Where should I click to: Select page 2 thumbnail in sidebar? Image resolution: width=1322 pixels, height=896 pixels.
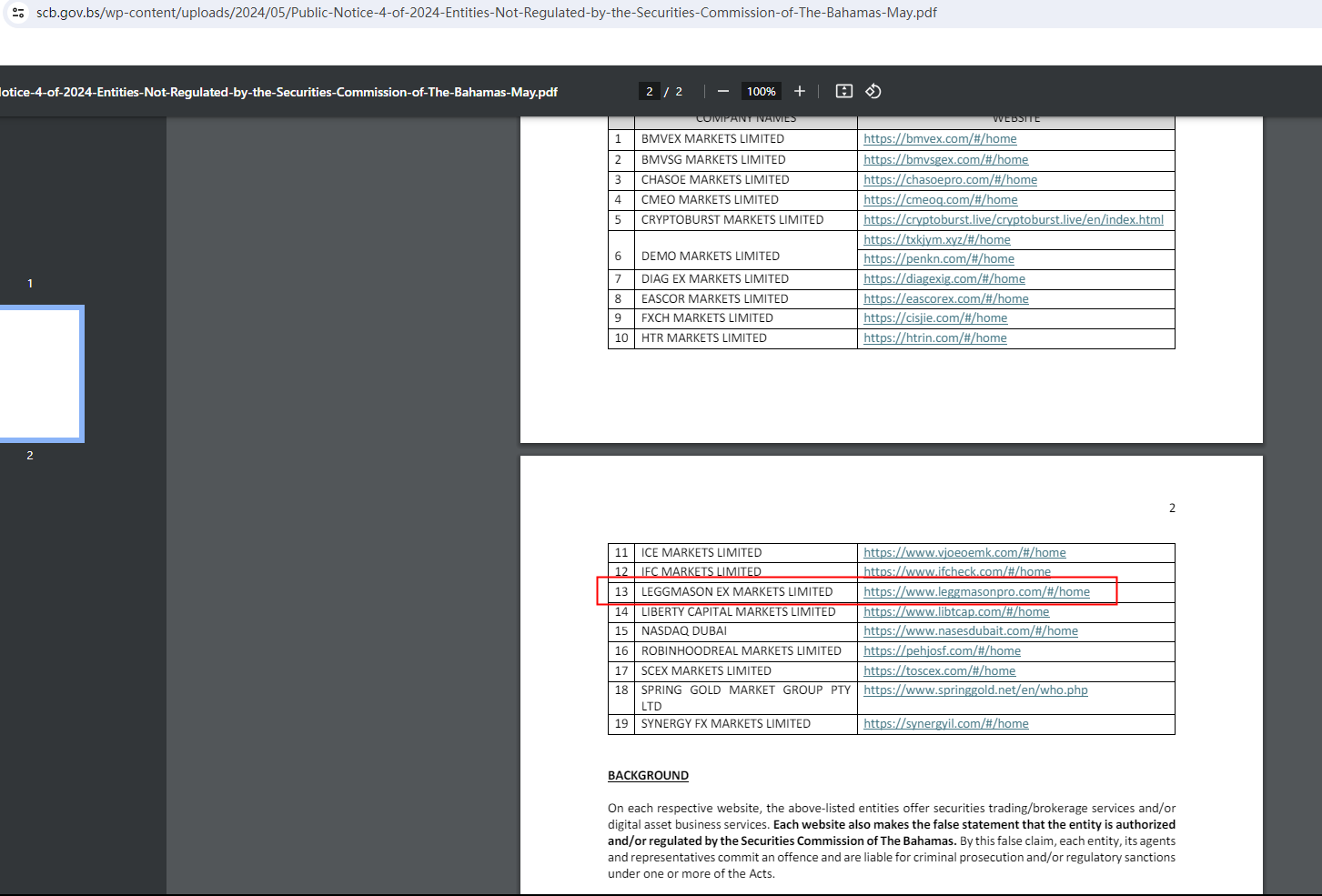coord(41,374)
